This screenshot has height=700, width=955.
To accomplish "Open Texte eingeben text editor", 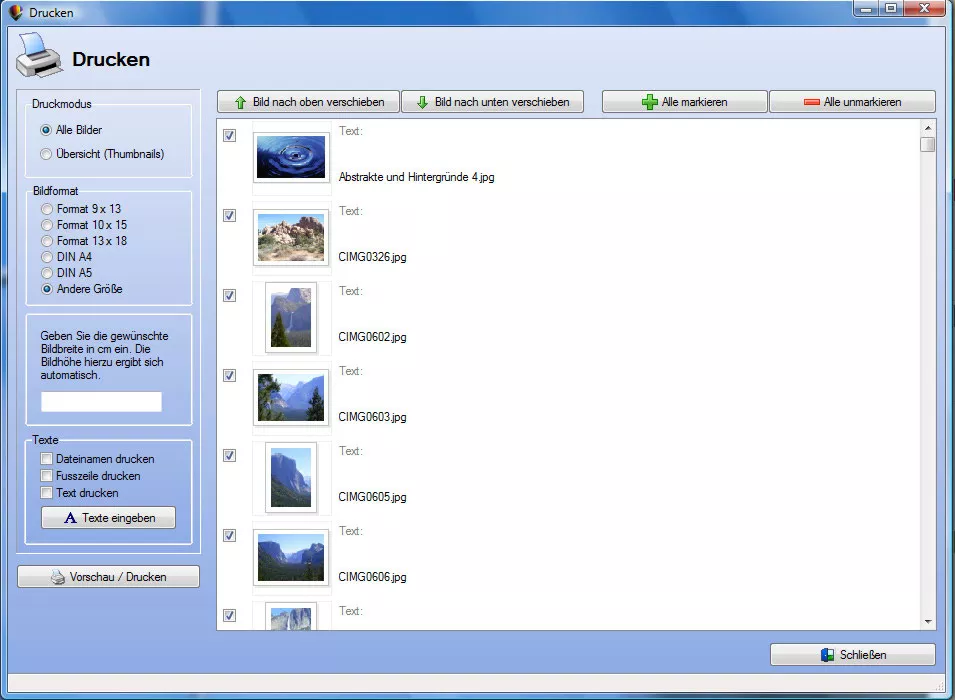I will click(108, 518).
